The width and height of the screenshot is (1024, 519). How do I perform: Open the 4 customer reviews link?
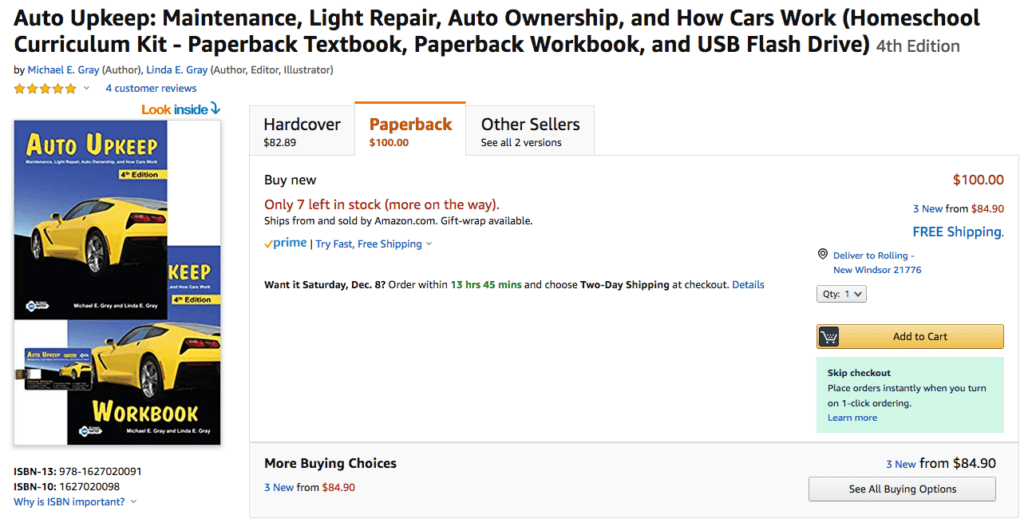pyautogui.click(x=151, y=89)
